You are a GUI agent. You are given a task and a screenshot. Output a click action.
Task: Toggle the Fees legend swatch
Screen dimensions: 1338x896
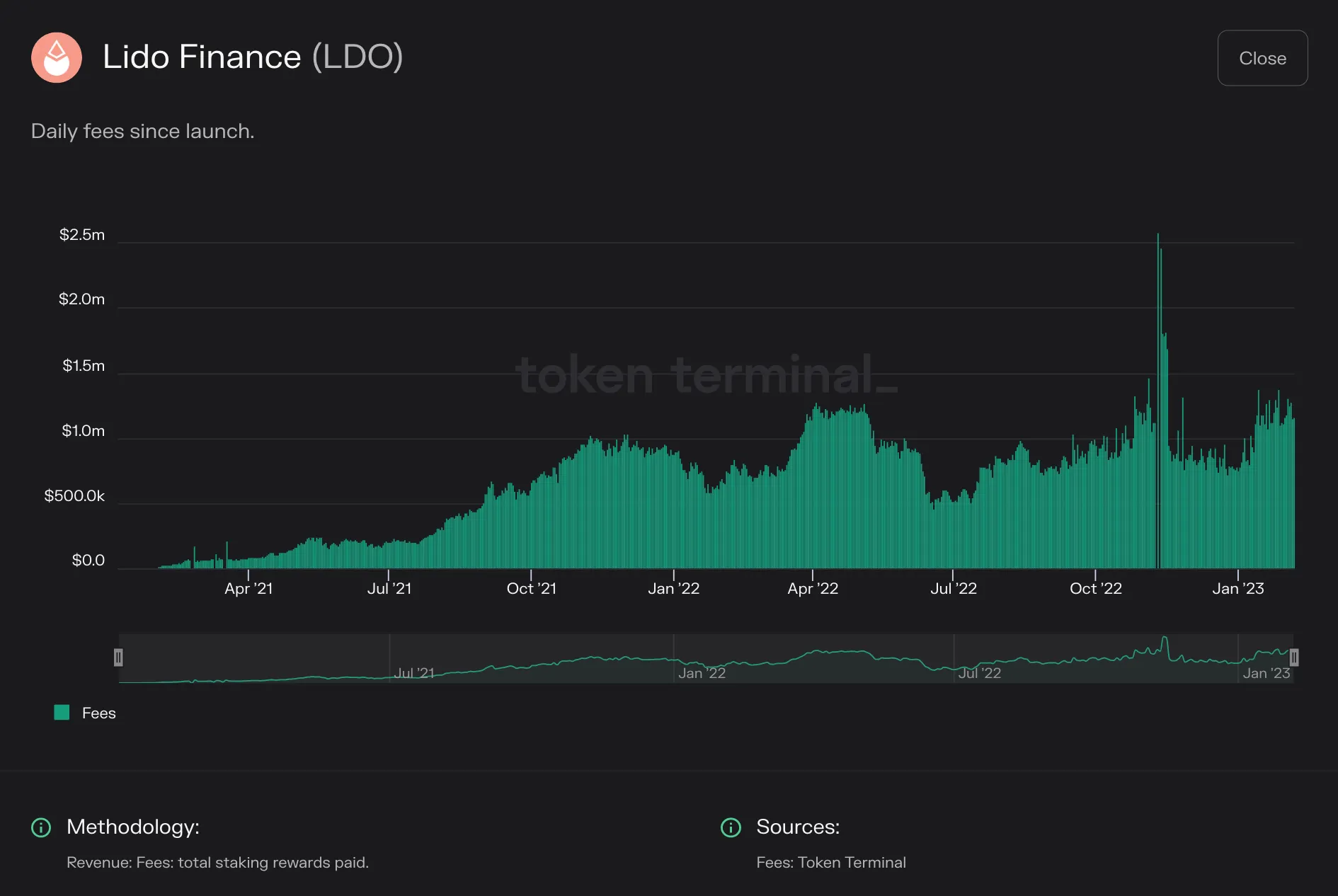62,713
